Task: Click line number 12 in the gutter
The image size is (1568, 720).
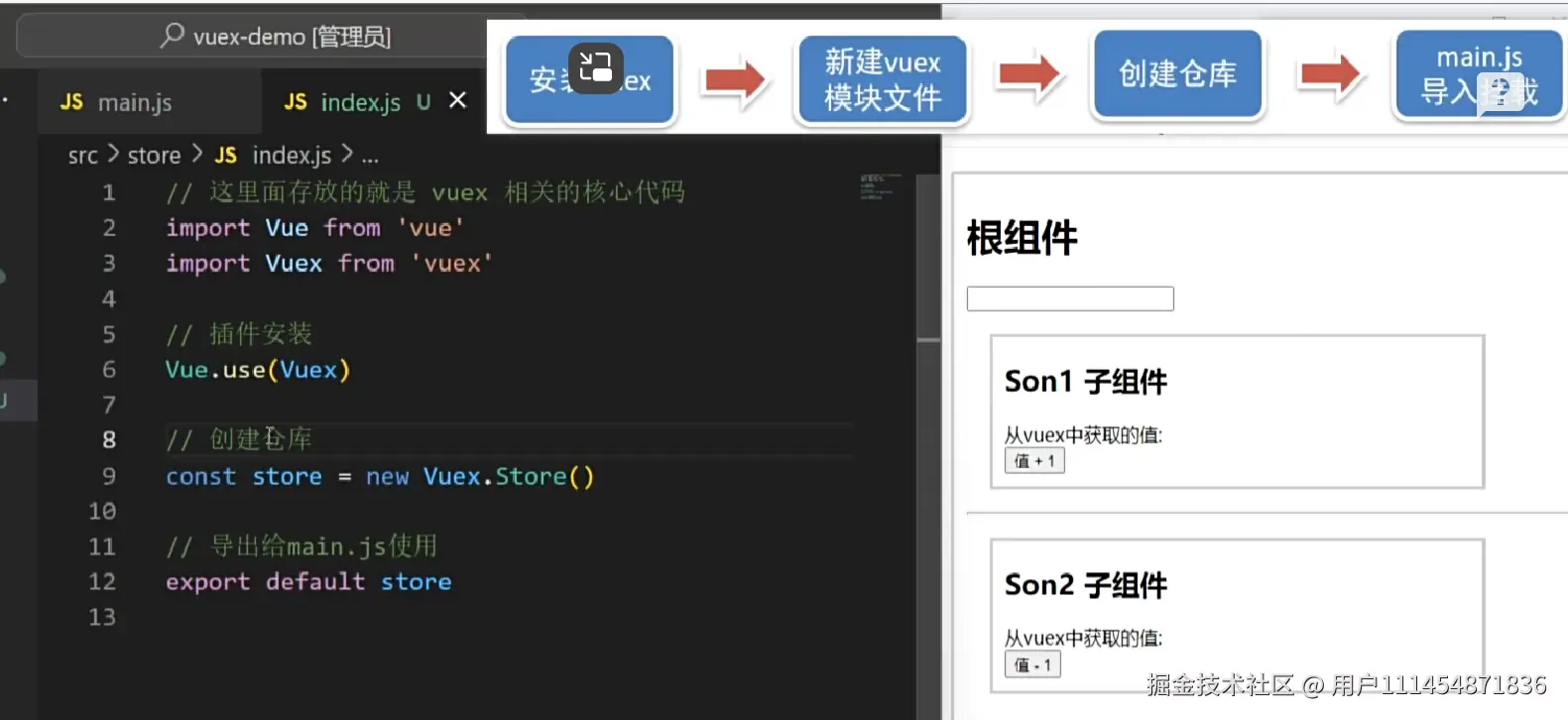Action: (x=102, y=582)
